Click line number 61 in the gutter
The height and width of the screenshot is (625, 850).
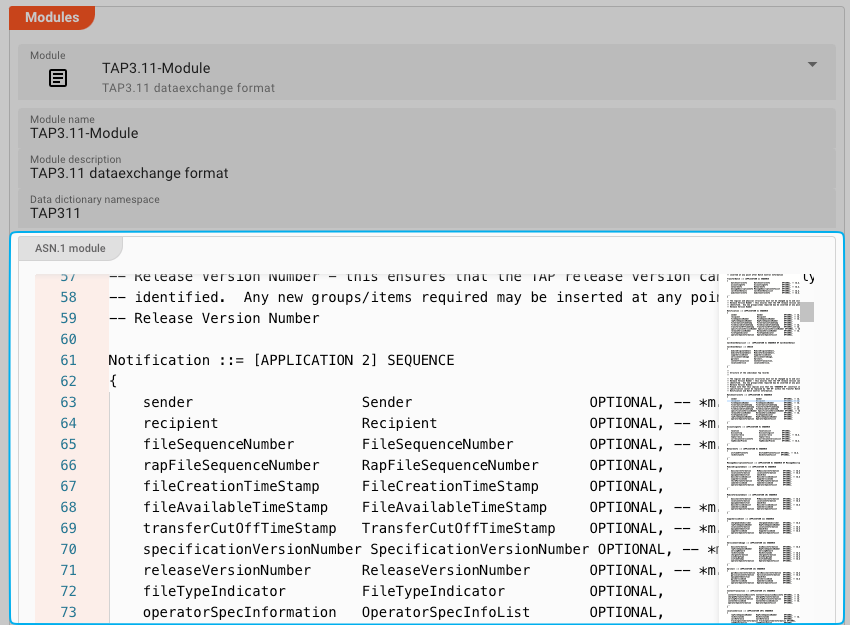coord(68,360)
